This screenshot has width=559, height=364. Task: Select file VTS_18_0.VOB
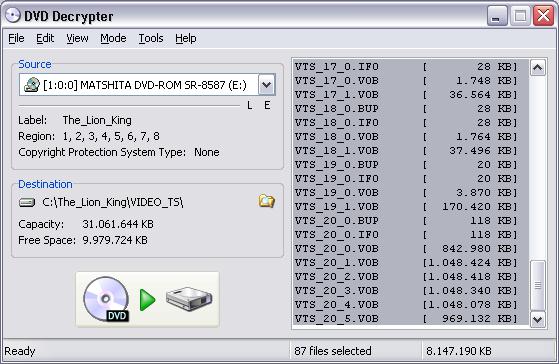point(411,137)
